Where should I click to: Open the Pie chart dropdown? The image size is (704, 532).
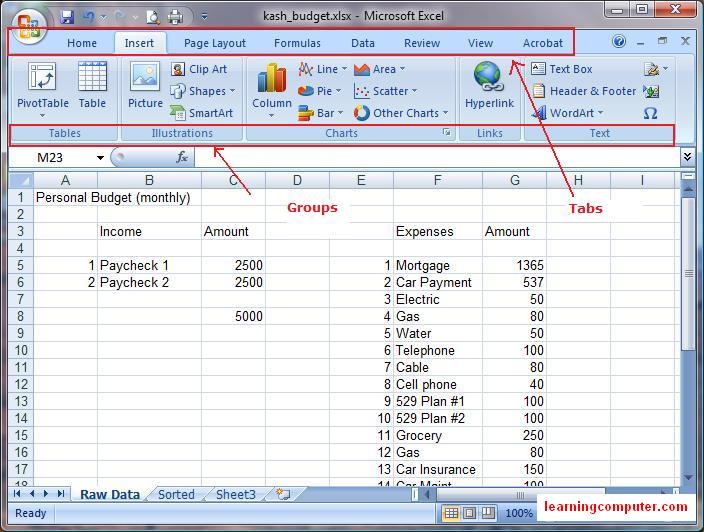tap(319, 91)
